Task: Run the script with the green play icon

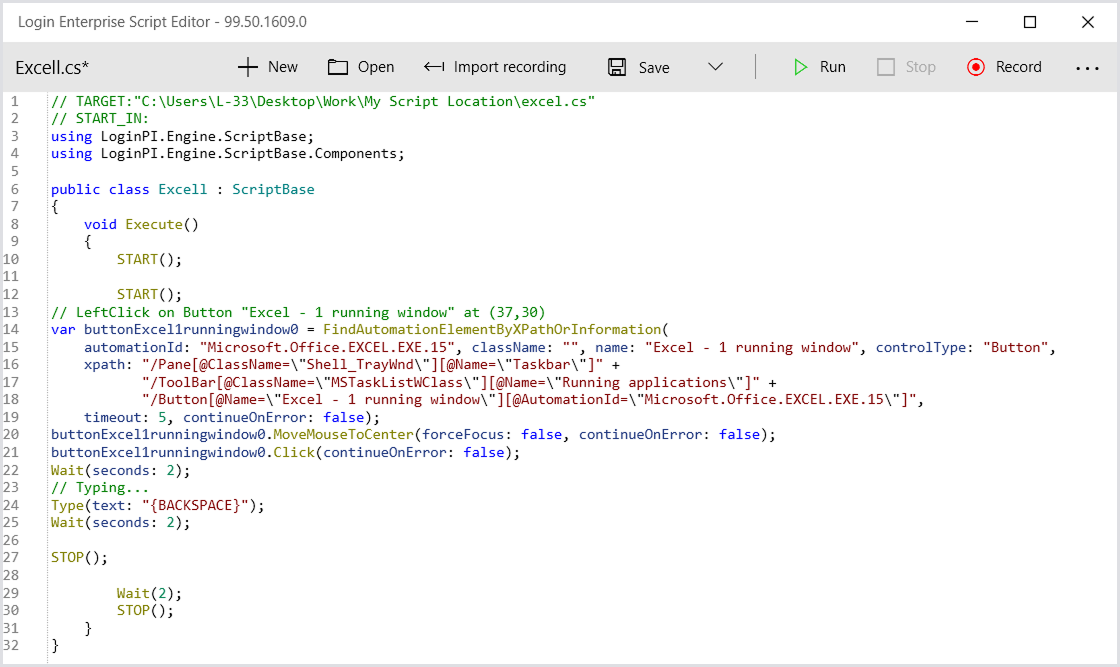Action: [800, 67]
